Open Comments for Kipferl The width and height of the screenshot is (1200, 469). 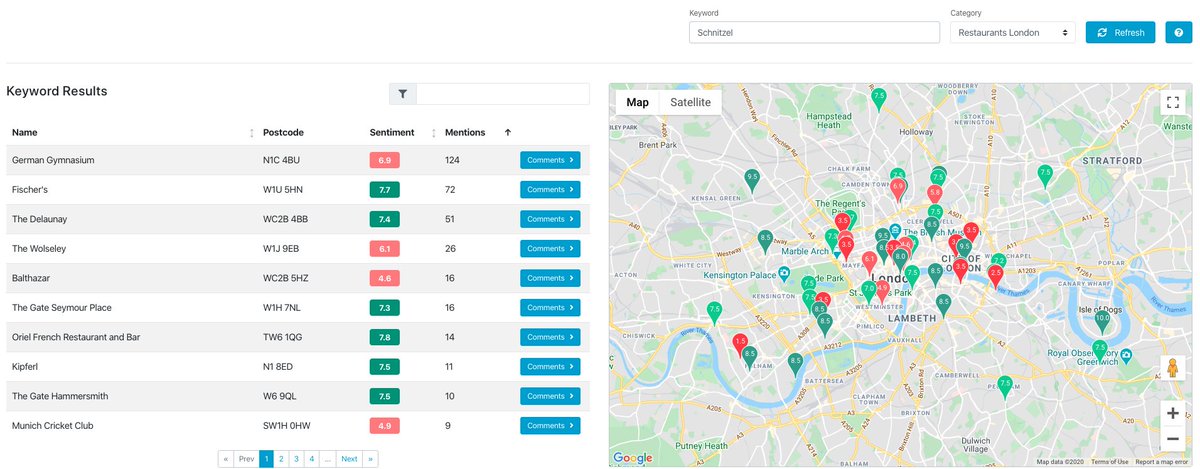tap(550, 367)
